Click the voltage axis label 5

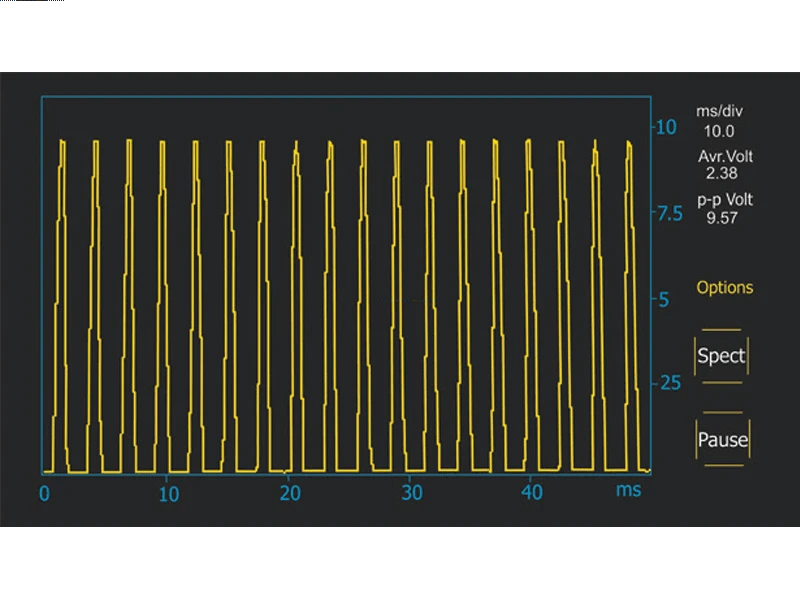pyautogui.click(x=664, y=300)
